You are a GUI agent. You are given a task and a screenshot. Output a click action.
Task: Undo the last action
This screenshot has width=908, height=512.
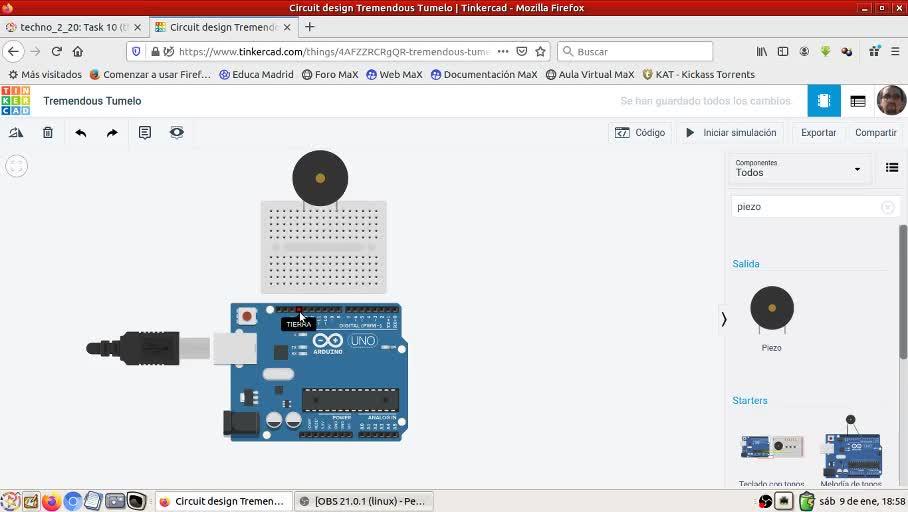coord(80,133)
